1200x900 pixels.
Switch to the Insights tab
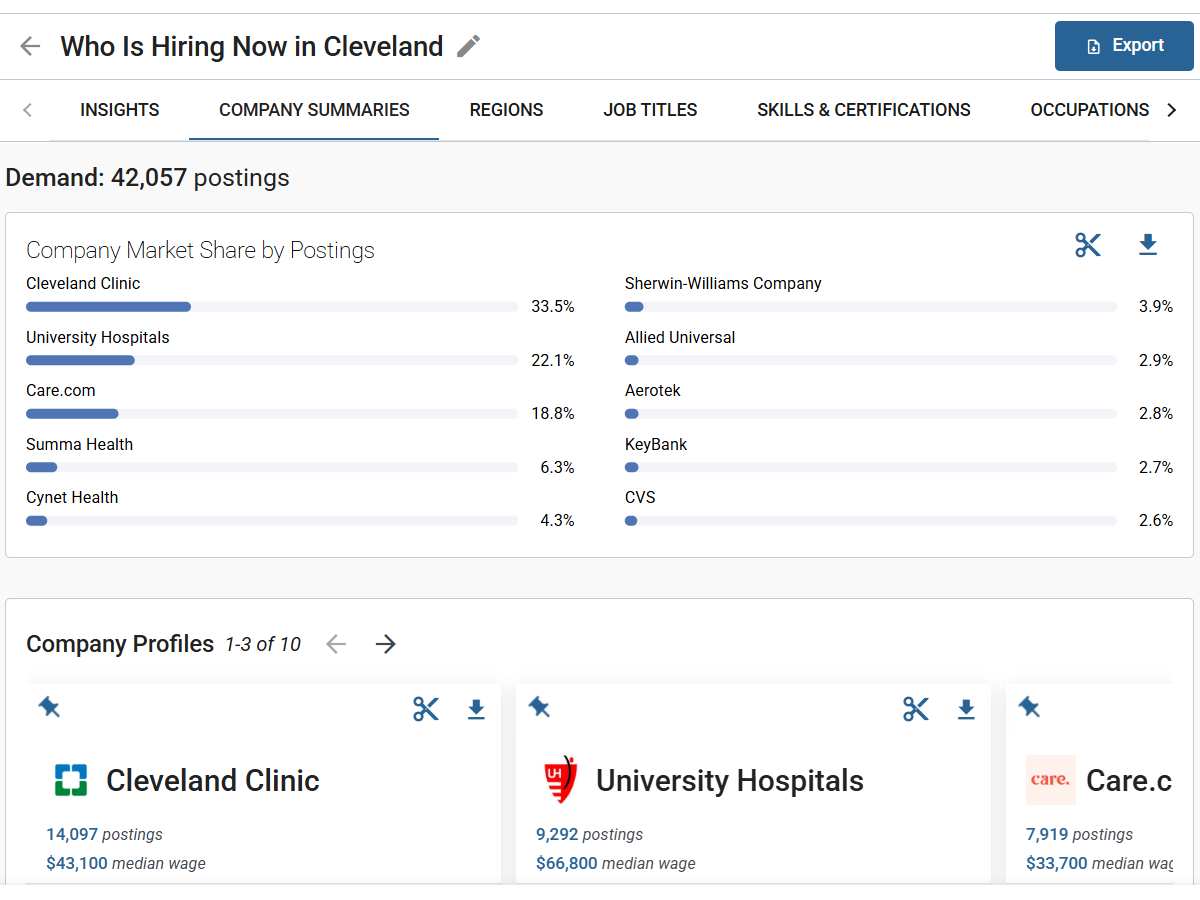click(x=120, y=110)
